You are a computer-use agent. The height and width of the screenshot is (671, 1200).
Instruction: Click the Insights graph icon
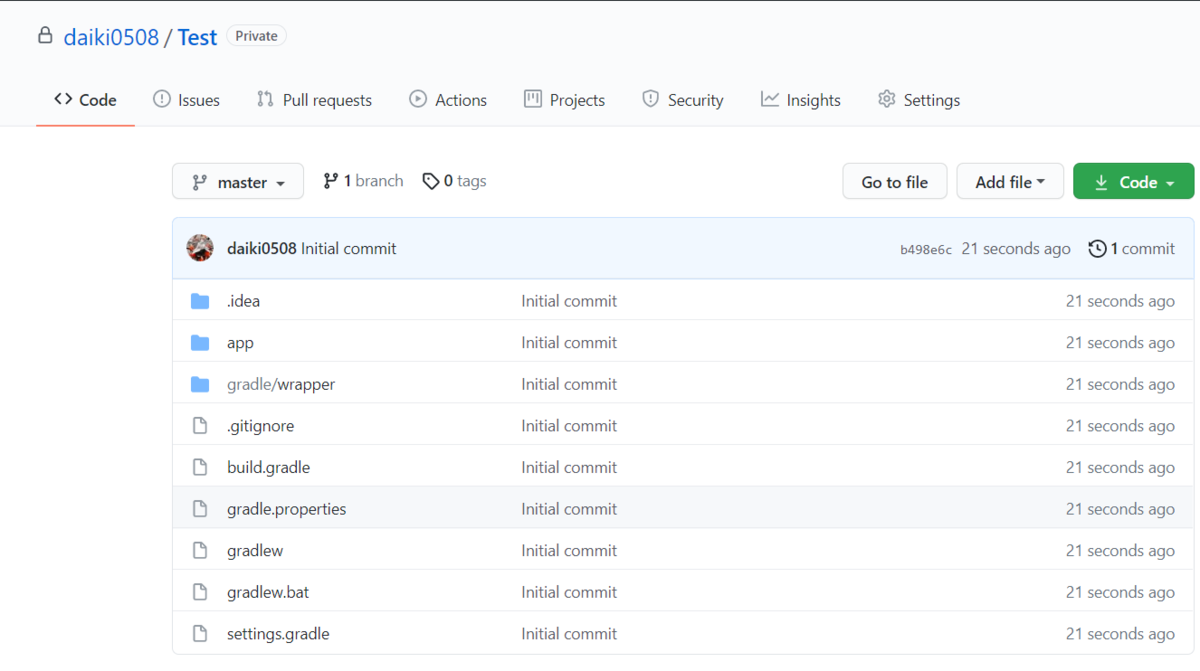pyautogui.click(x=769, y=99)
